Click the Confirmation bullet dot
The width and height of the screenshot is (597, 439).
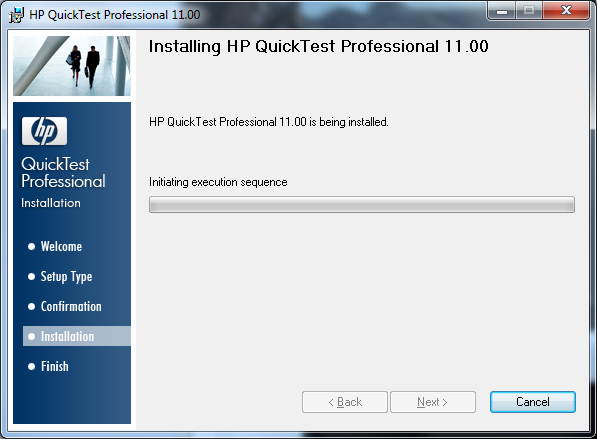click(x=31, y=307)
